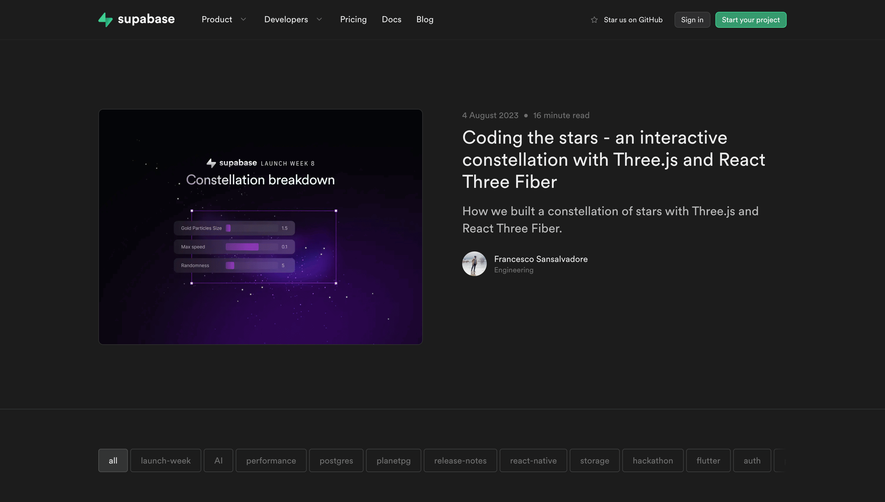Filter posts by release-notes tag

click(x=460, y=460)
